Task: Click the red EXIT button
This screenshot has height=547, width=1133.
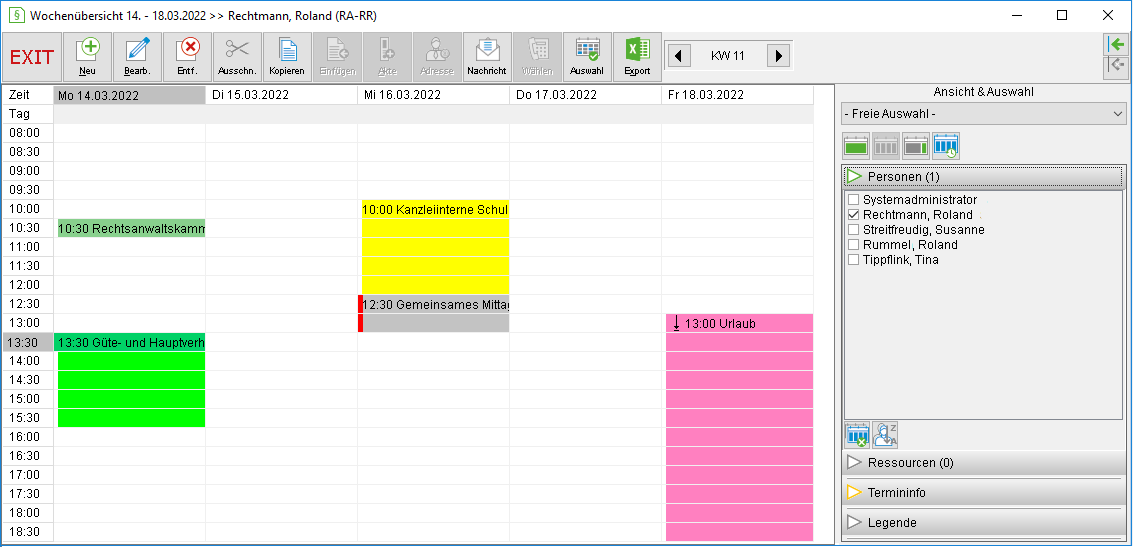Action: point(32,57)
